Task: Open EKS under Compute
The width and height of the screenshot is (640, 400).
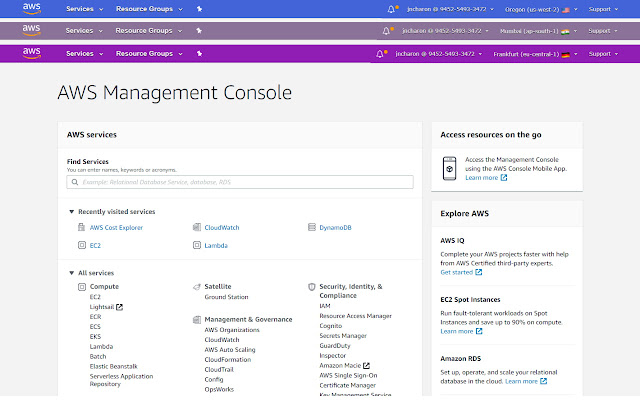Action: pos(95,337)
